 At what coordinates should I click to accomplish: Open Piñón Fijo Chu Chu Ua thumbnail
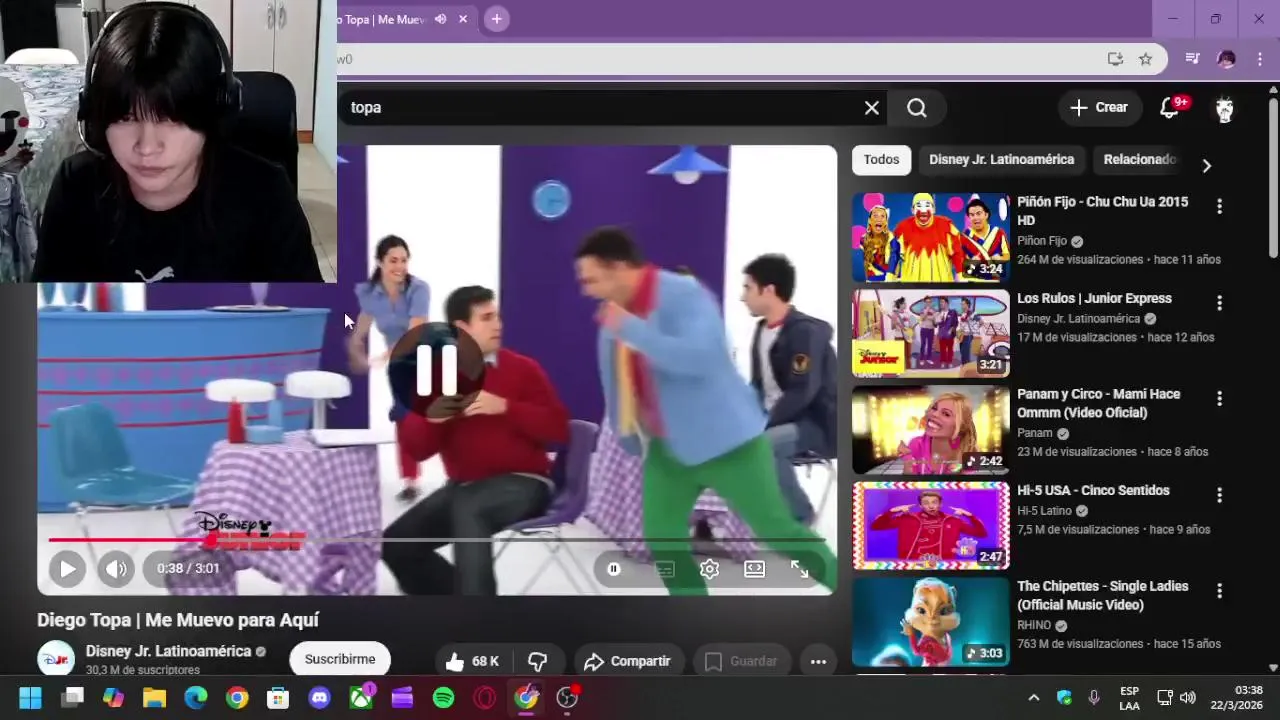[930, 237]
